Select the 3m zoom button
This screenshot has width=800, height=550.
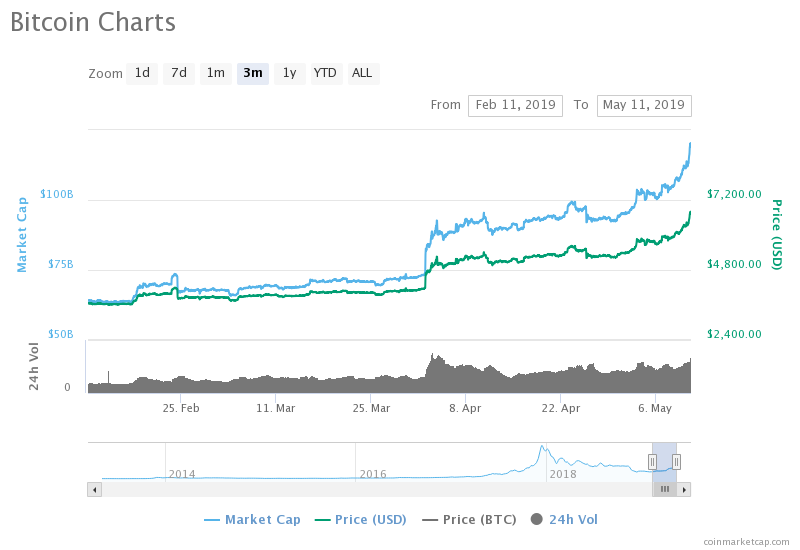253,73
